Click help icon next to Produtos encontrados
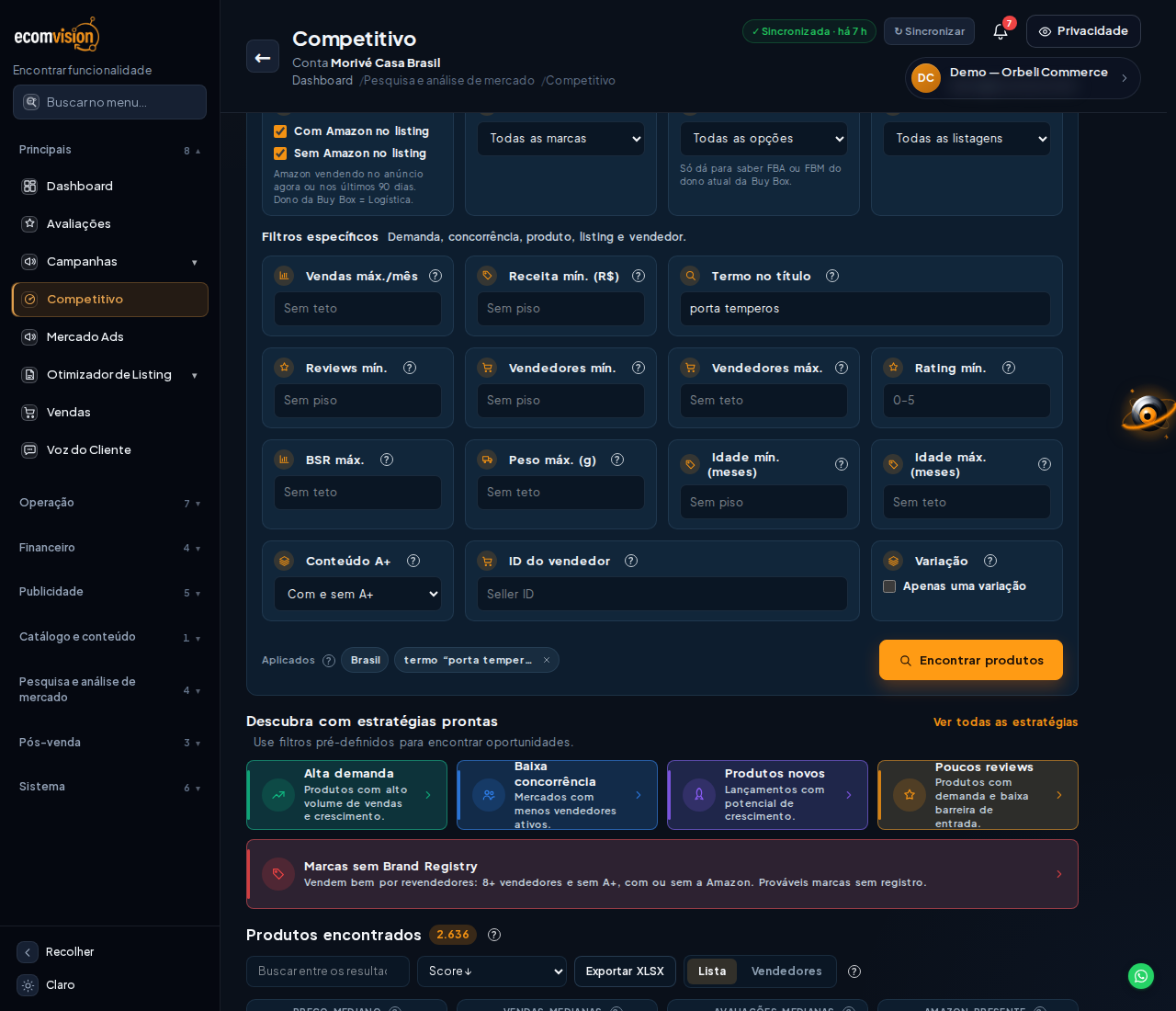 coord(494,935)
